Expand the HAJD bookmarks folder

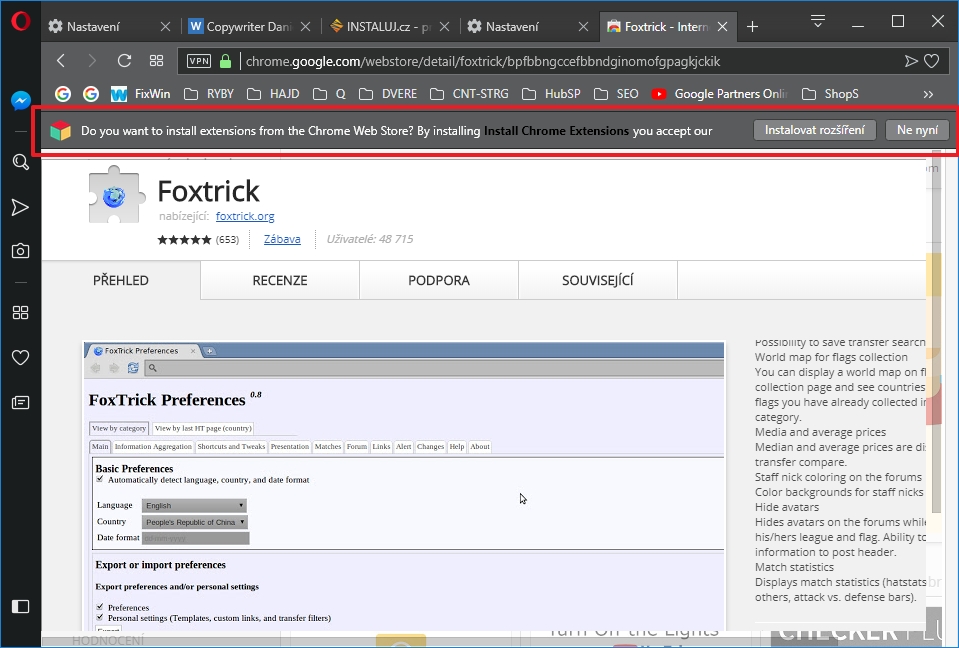[x=273, y=94]
